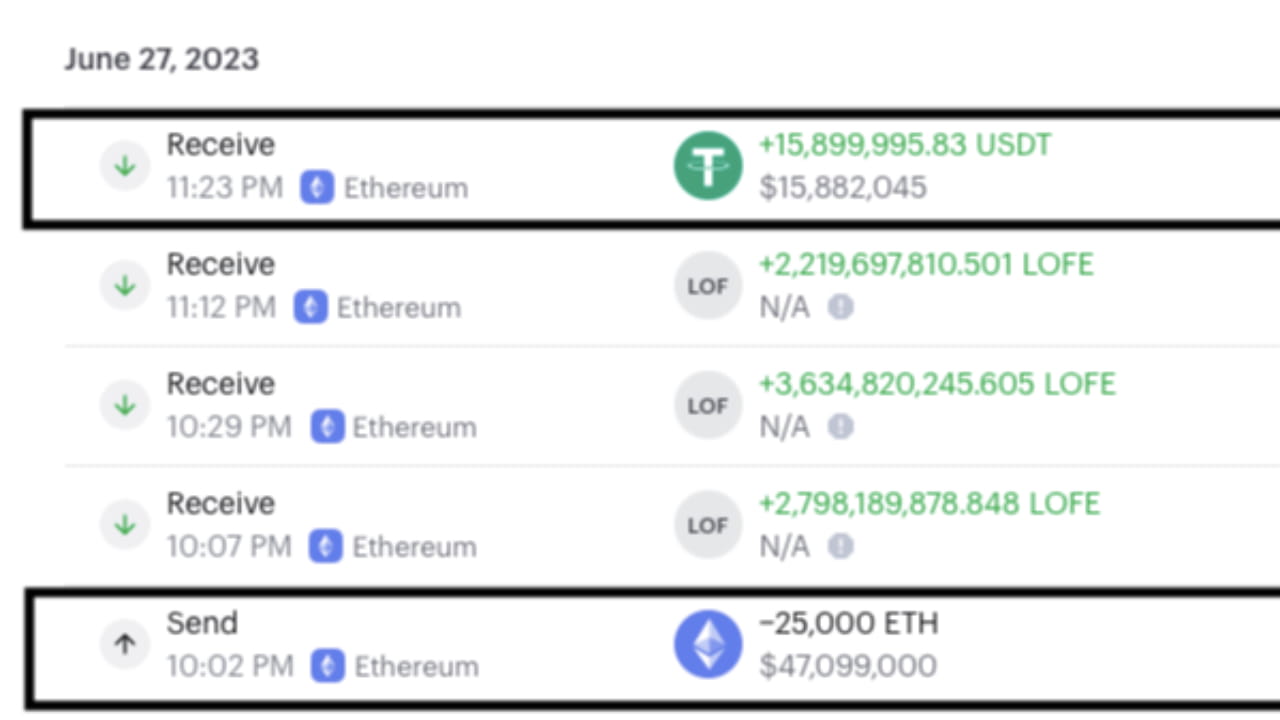This screenshot has width=1280, height=720.
Task: Click the $47,099,000 value text
Action: (848, 666)
